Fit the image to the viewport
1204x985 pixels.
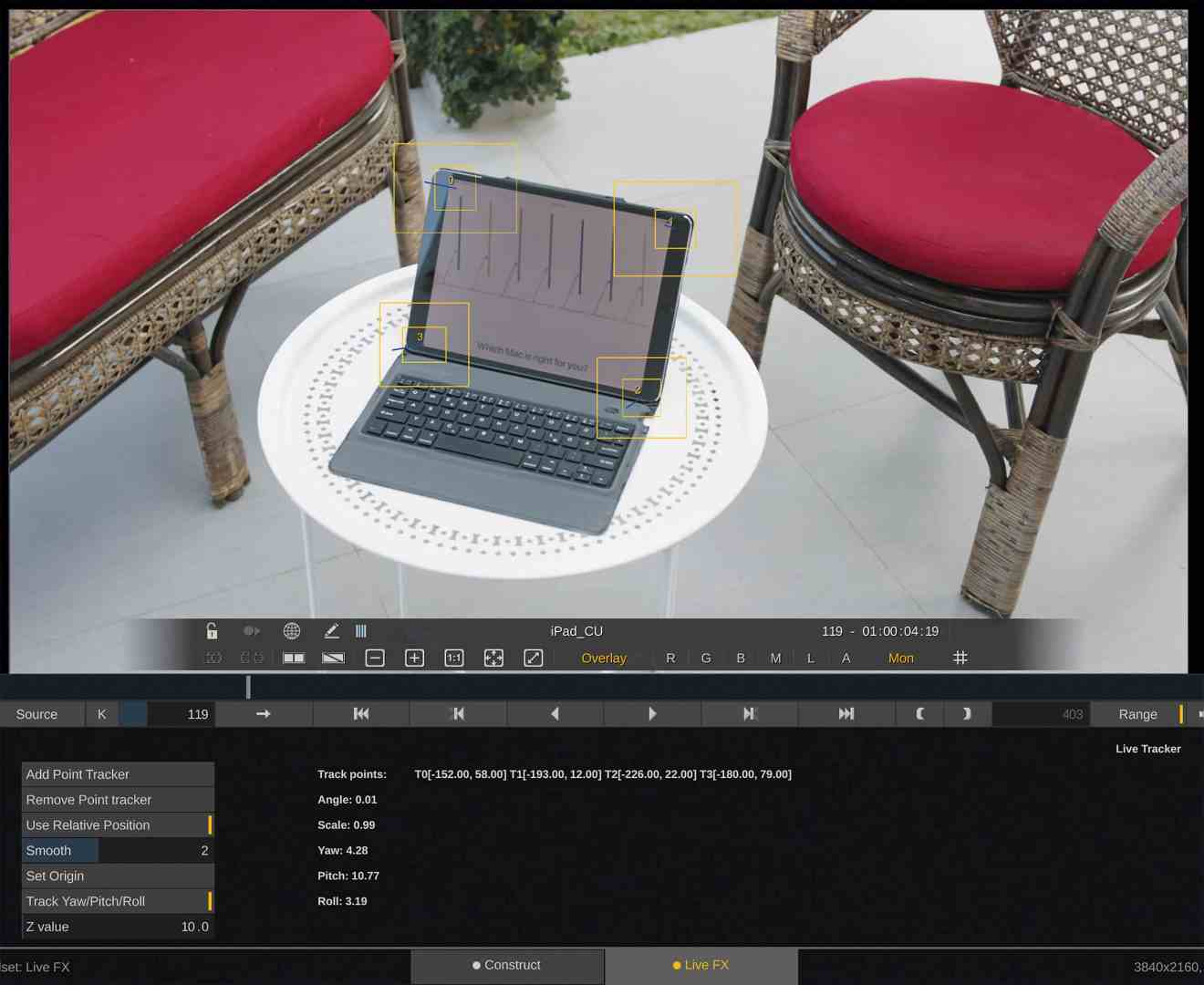(x=493, y=657)
